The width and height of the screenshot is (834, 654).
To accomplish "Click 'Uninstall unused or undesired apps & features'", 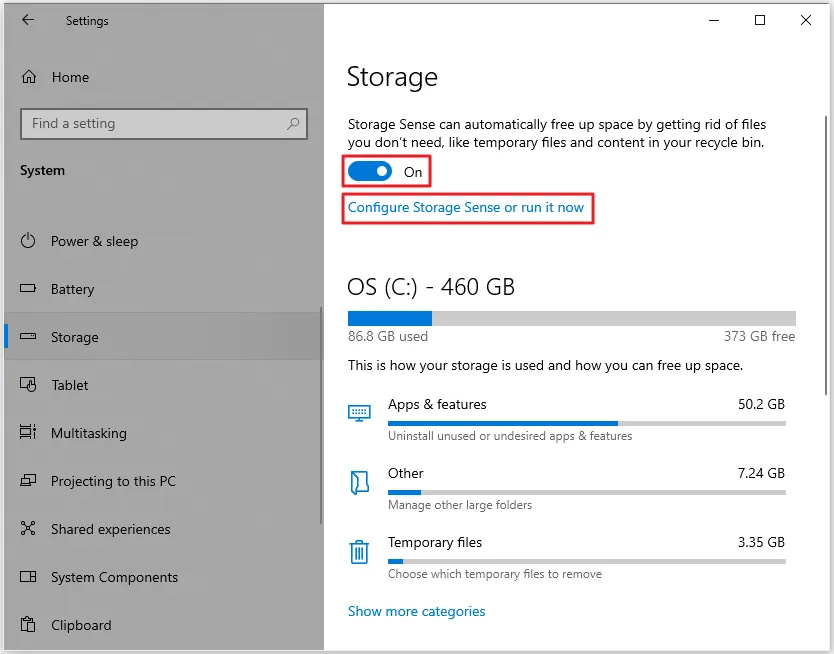I will click(x=510, y=436).
